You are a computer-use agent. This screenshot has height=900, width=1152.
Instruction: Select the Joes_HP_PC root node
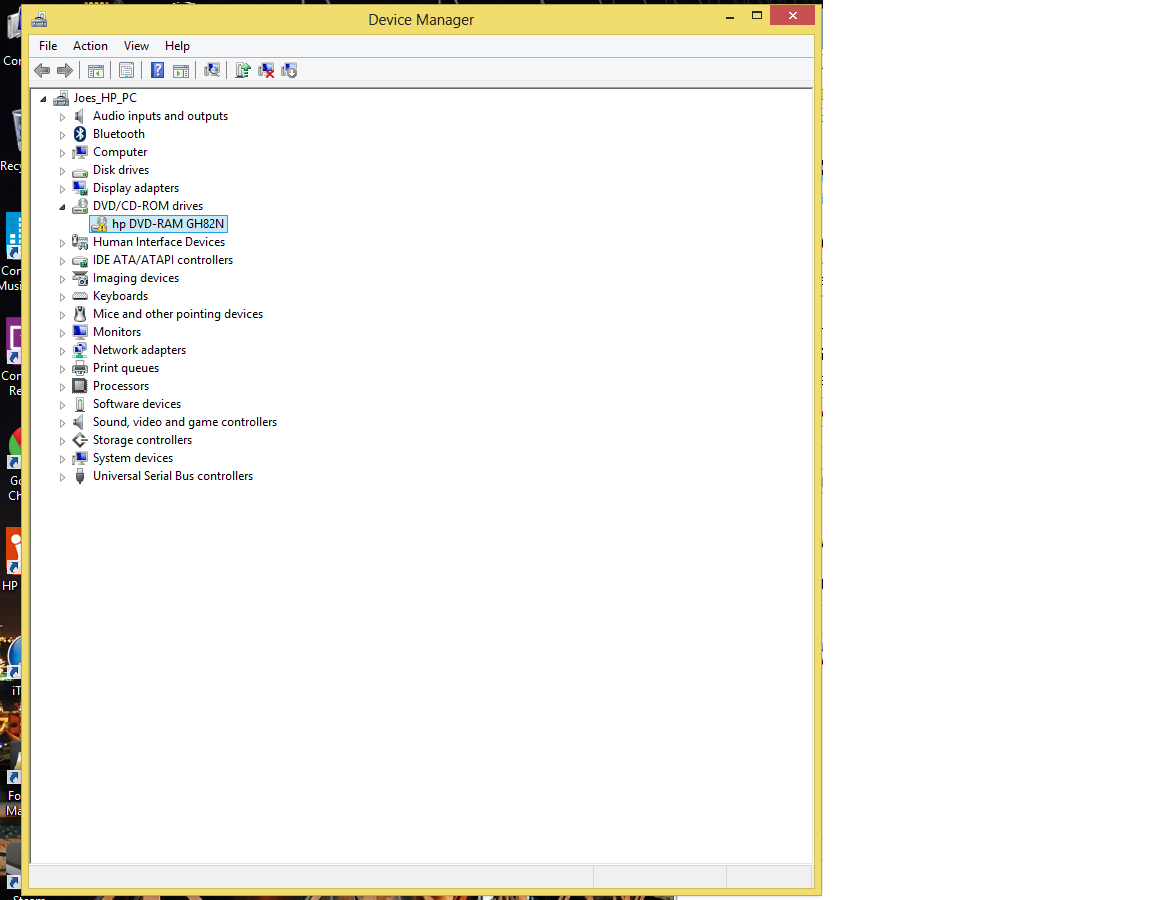coord(103,97)
